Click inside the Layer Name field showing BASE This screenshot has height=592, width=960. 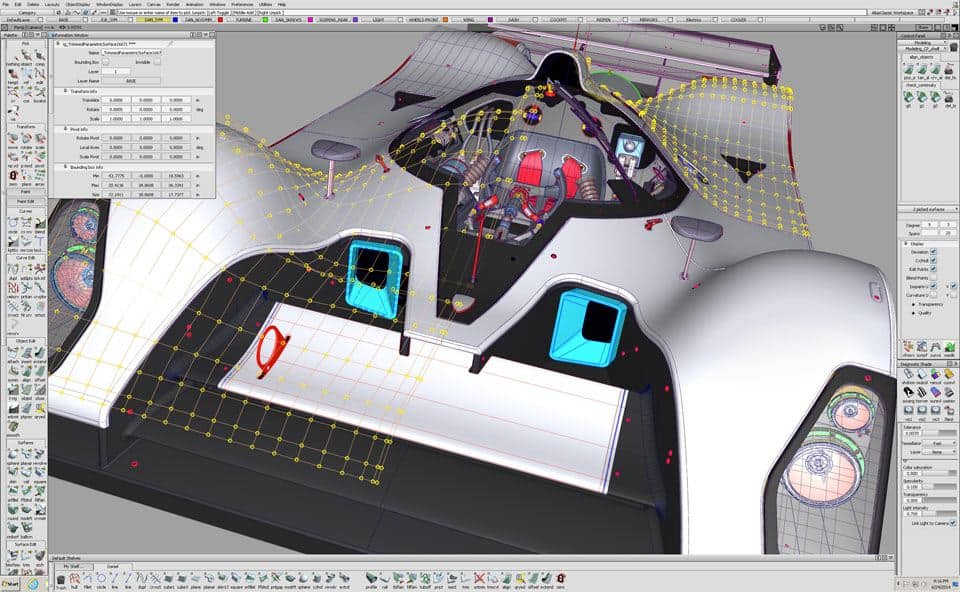coord(130,81)
